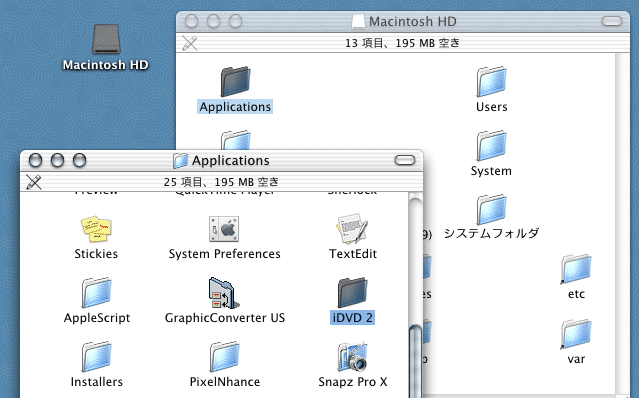Image resolution: width=639 pixels, height=398 pixels.
Task: Click the crossed-out pencil icon in Macintosh HD window
Action: [189, 43]
